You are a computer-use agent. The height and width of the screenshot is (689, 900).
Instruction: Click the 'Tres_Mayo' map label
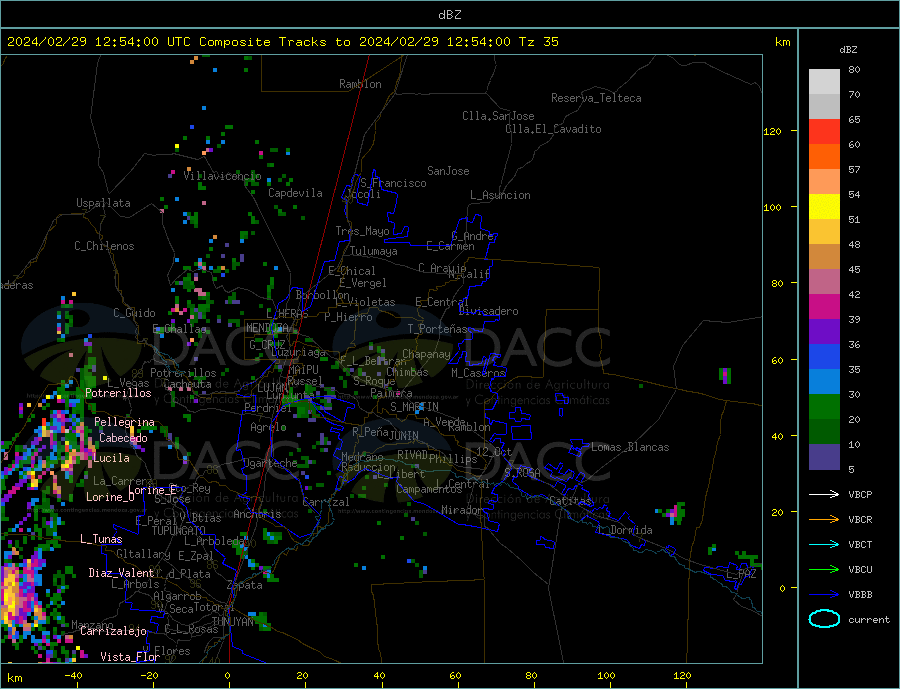click(363, 231)
